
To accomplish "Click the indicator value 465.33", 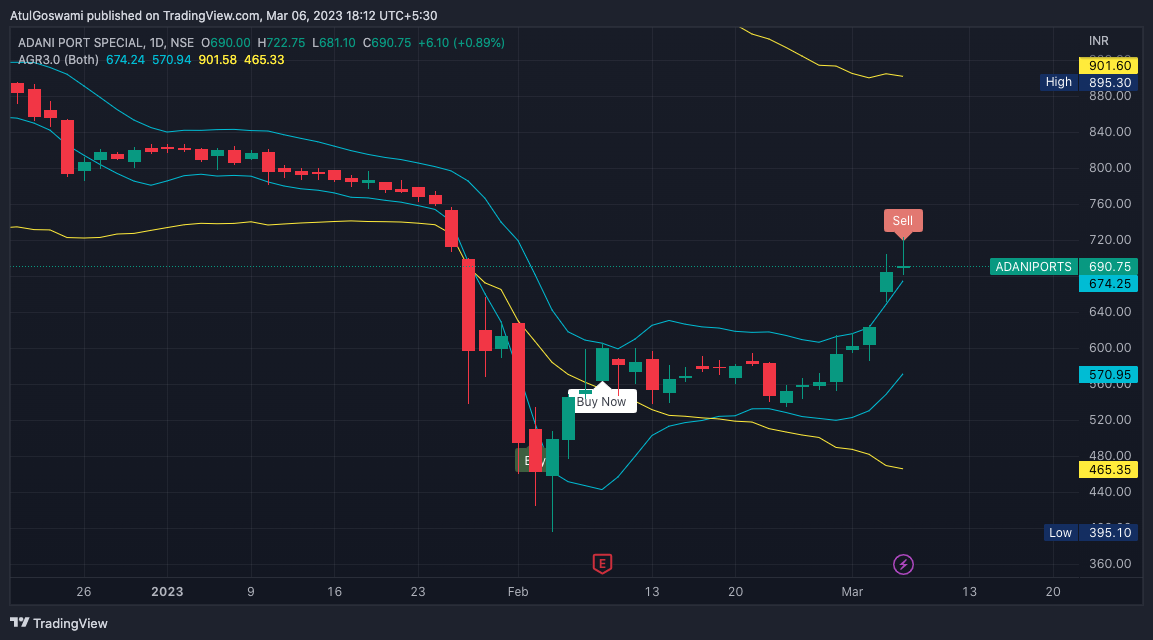I will pyautogui.click(x=264, y=60).
